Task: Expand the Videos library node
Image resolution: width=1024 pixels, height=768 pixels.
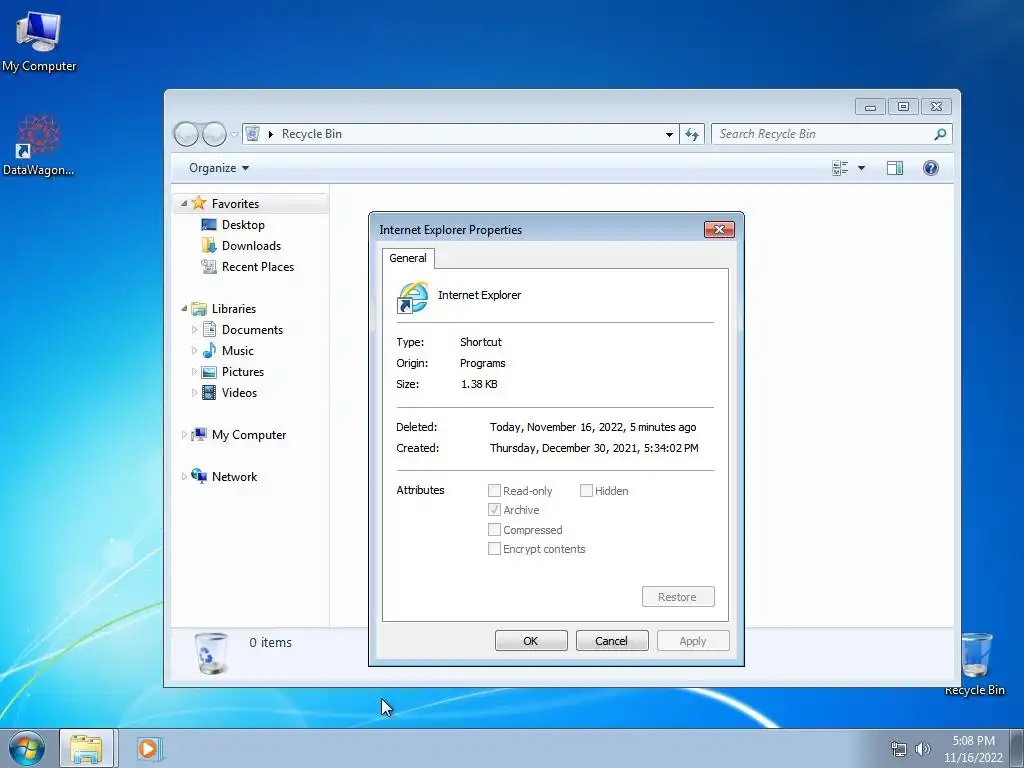Action: tap(194, 392)
